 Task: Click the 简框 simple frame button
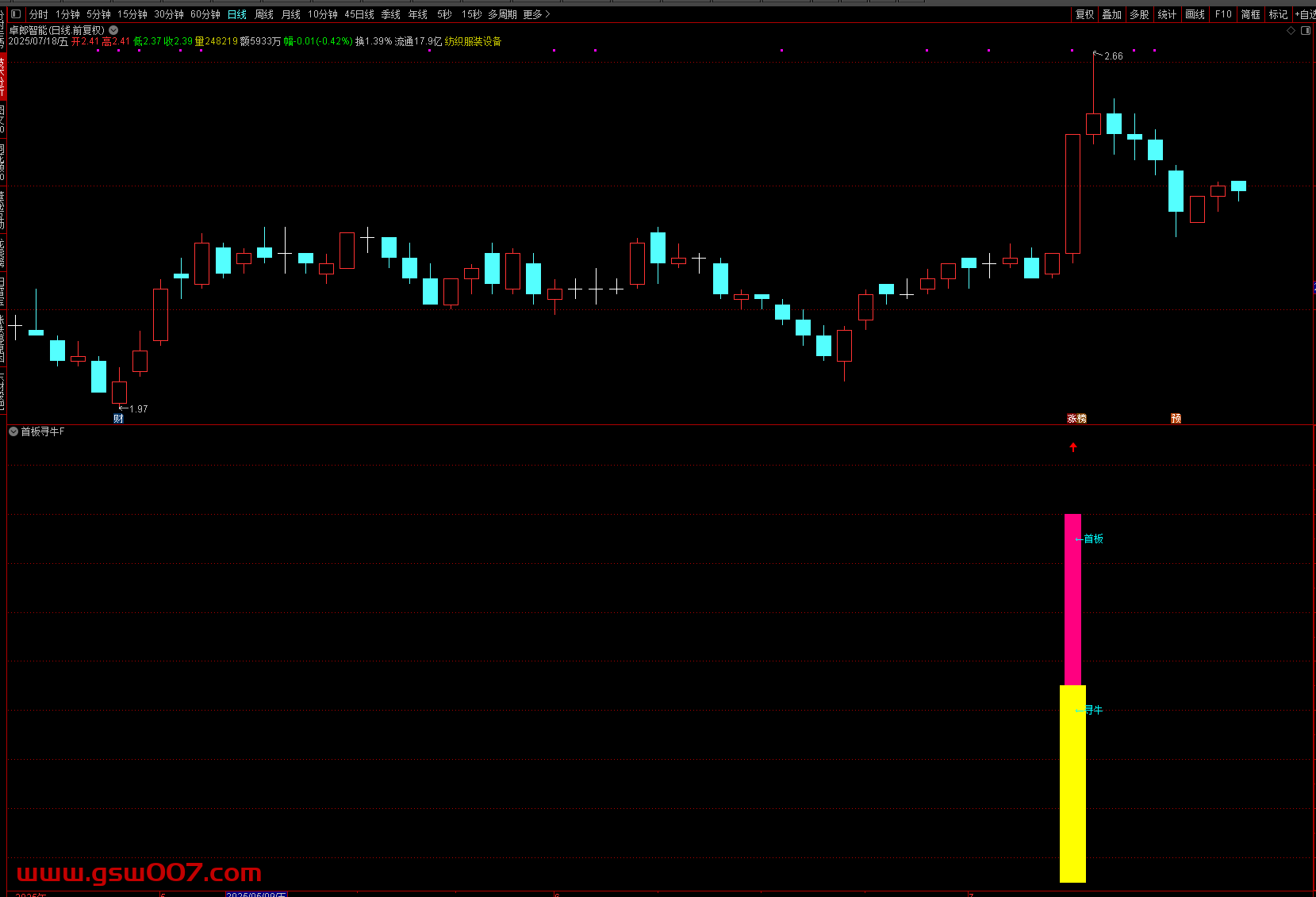click(x=1251, y=14)
